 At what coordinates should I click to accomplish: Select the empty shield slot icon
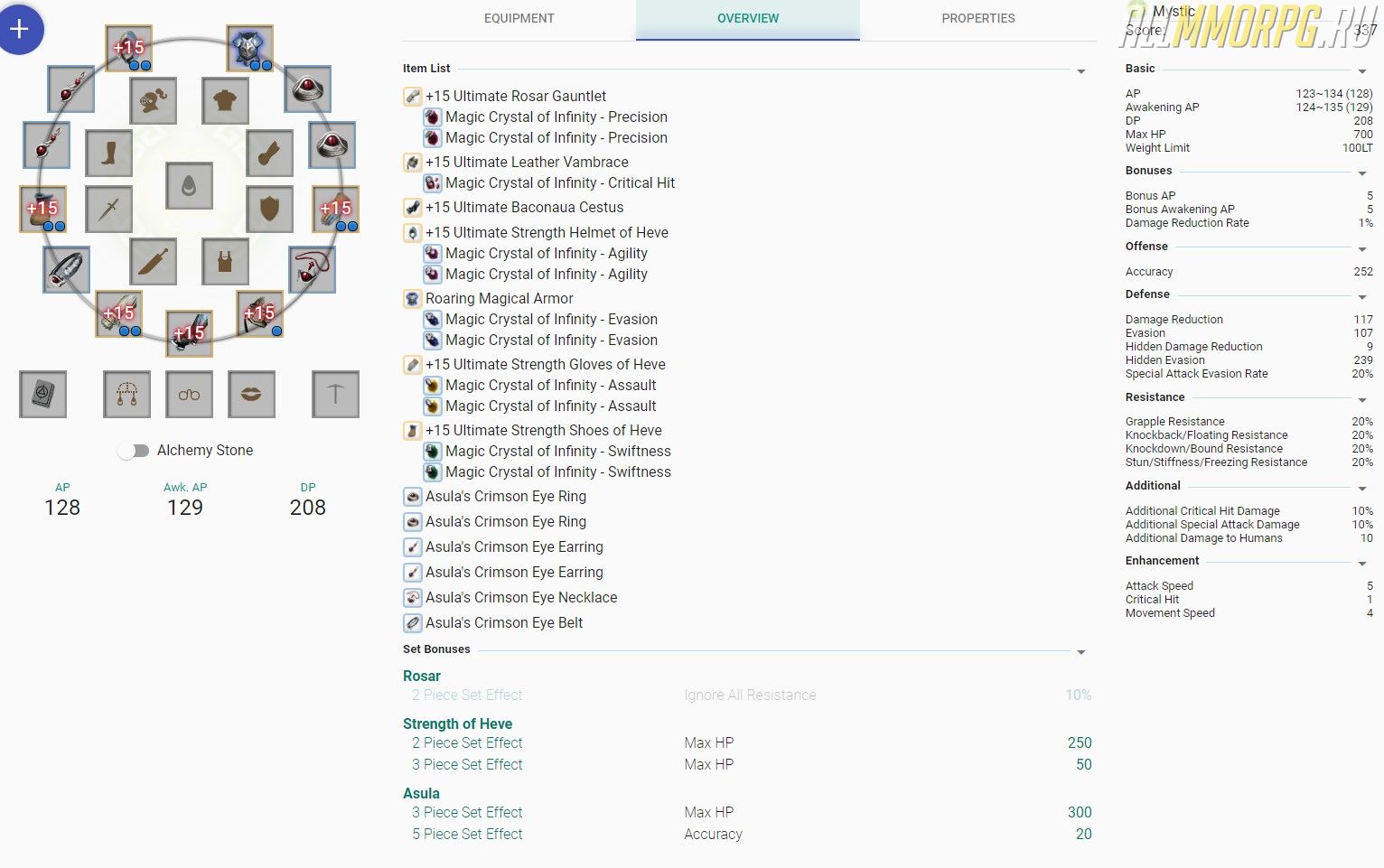[x=269, y=209]
